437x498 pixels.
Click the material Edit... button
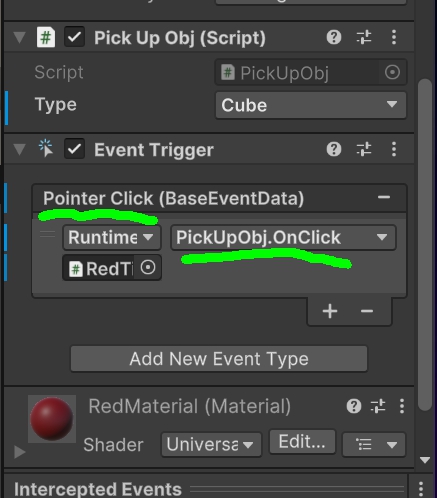pyautogui.click(x=302, y=442)
